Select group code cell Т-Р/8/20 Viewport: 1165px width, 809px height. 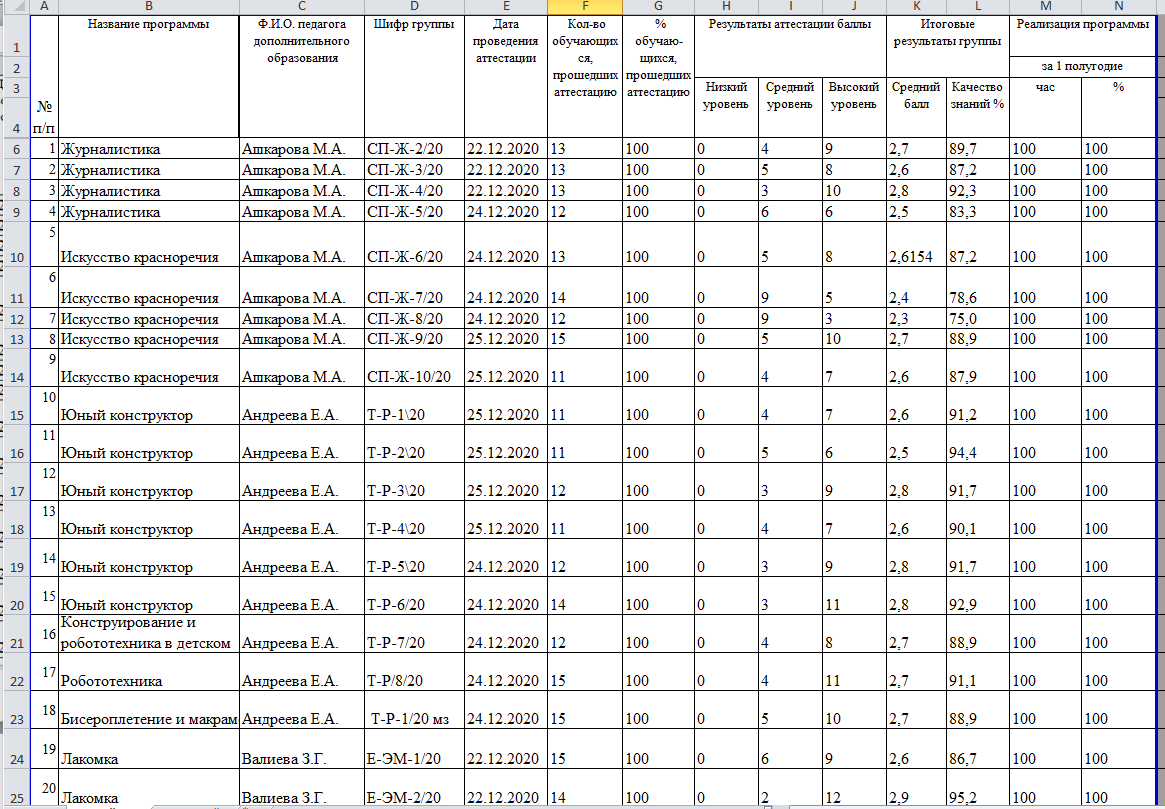[x=414, y=672]
